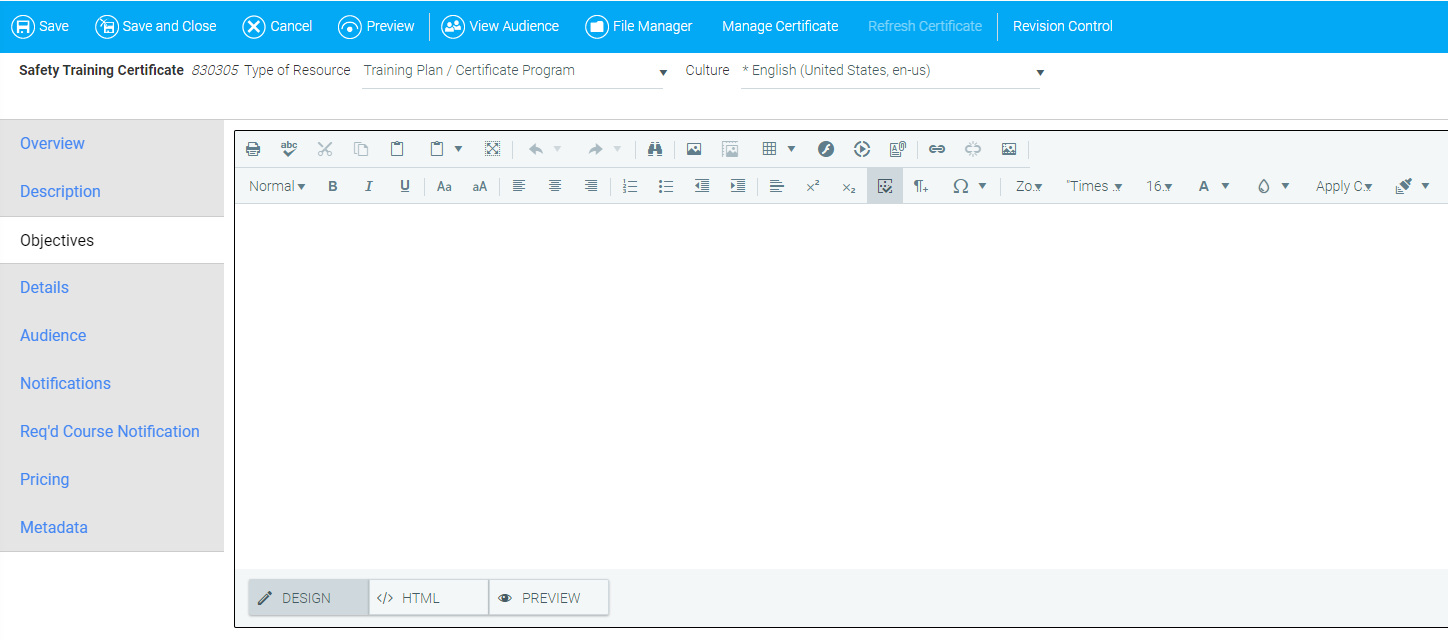
Task: Insert a numbered list
Action: coord(630,186)
